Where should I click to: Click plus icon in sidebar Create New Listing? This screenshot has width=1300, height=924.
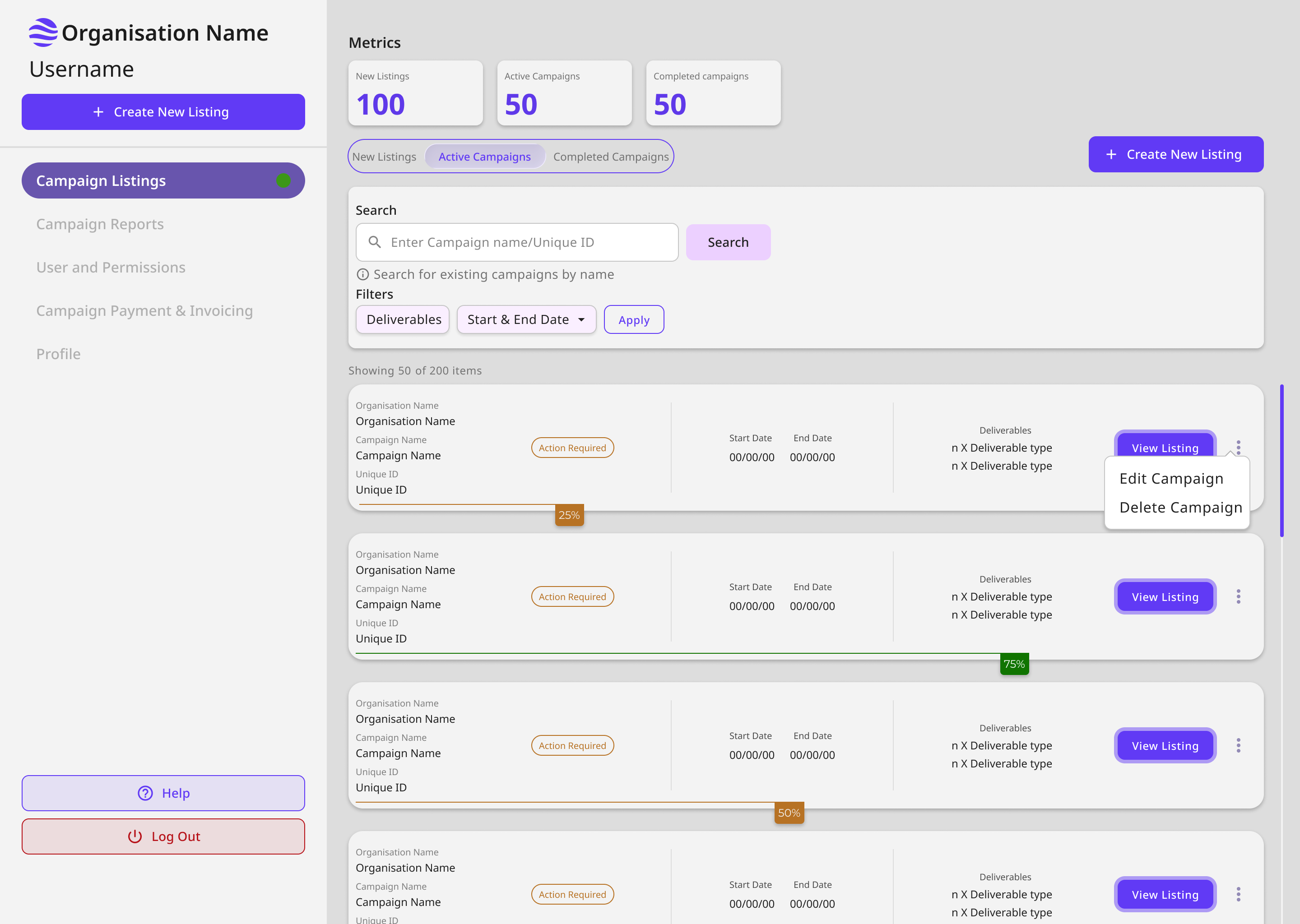tap(98, 112)
